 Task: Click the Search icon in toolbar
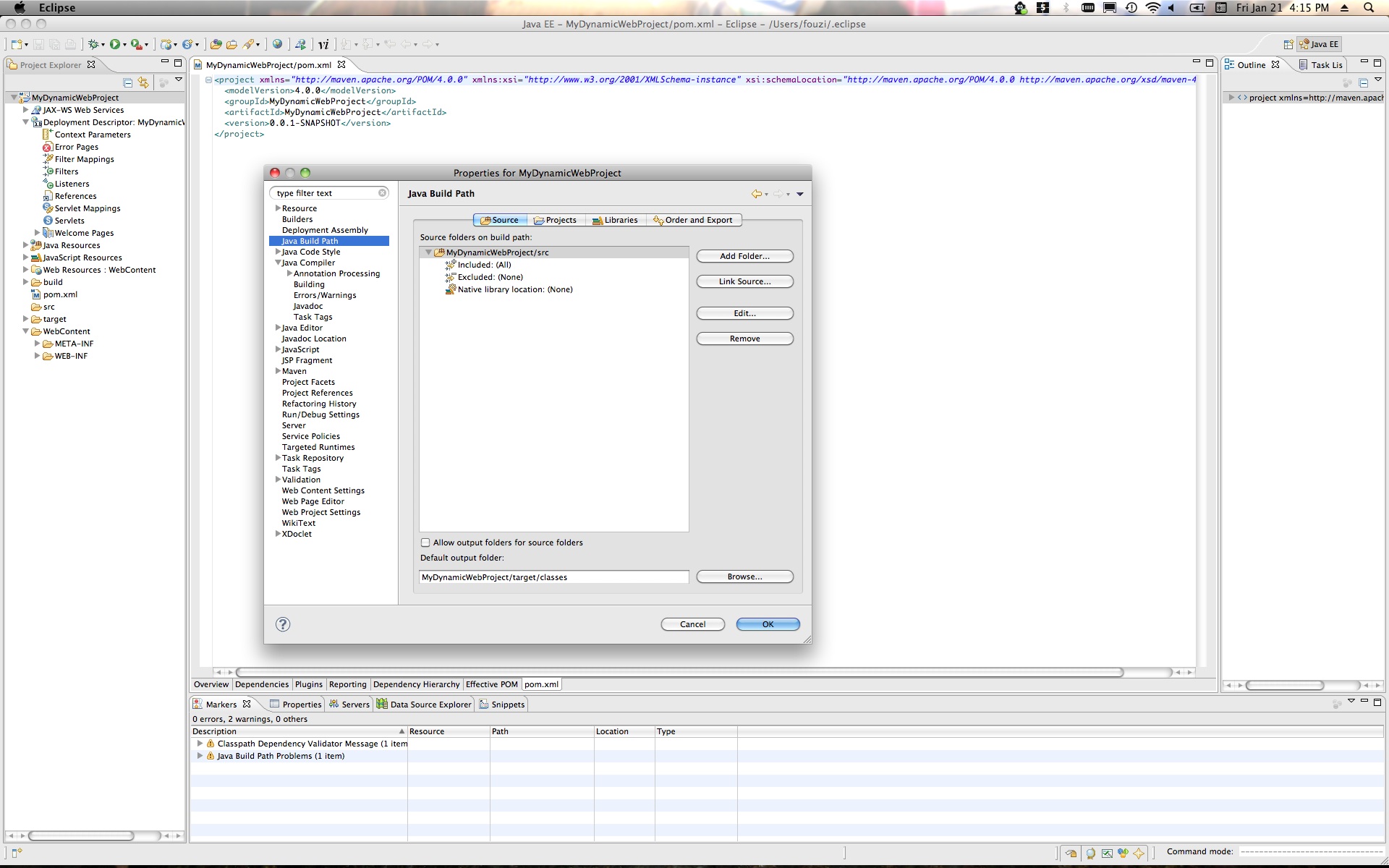249,44
